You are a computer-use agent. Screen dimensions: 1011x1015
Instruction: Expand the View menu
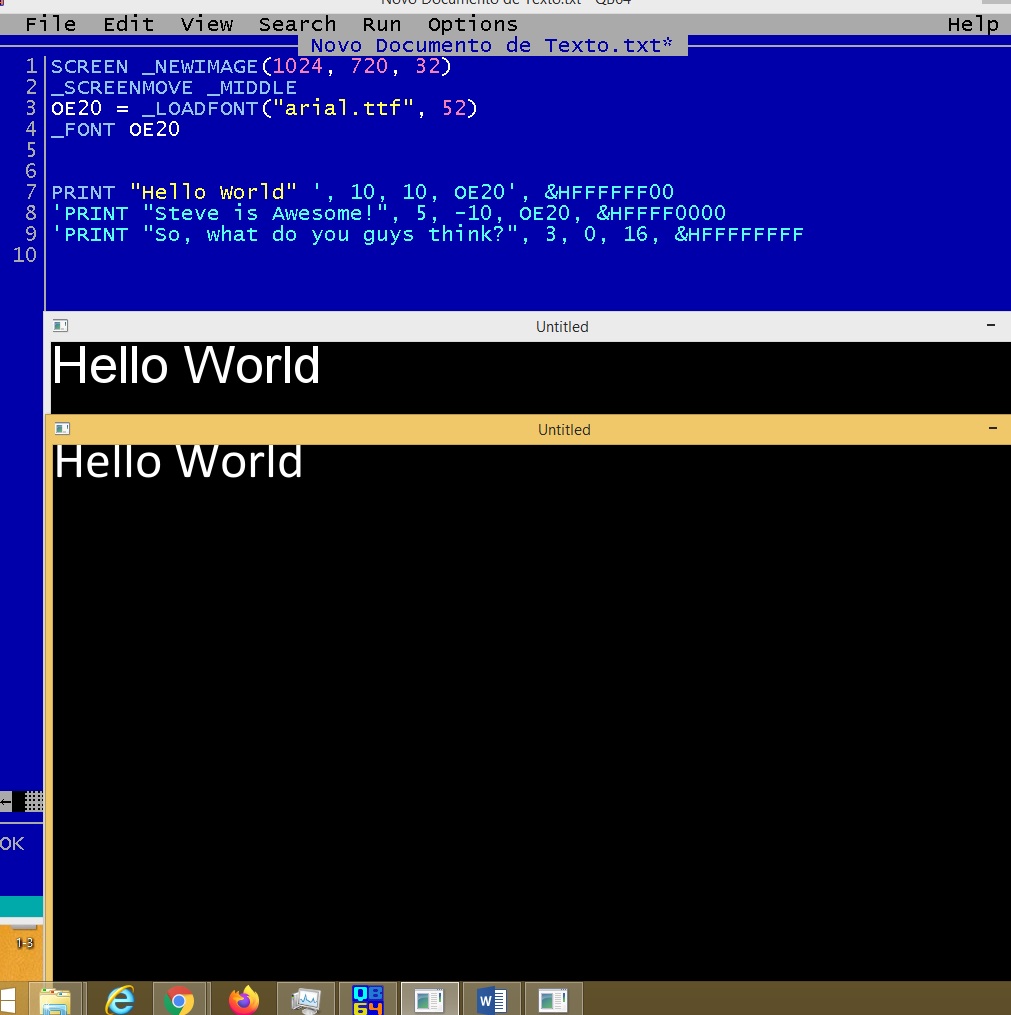(207, 24)
